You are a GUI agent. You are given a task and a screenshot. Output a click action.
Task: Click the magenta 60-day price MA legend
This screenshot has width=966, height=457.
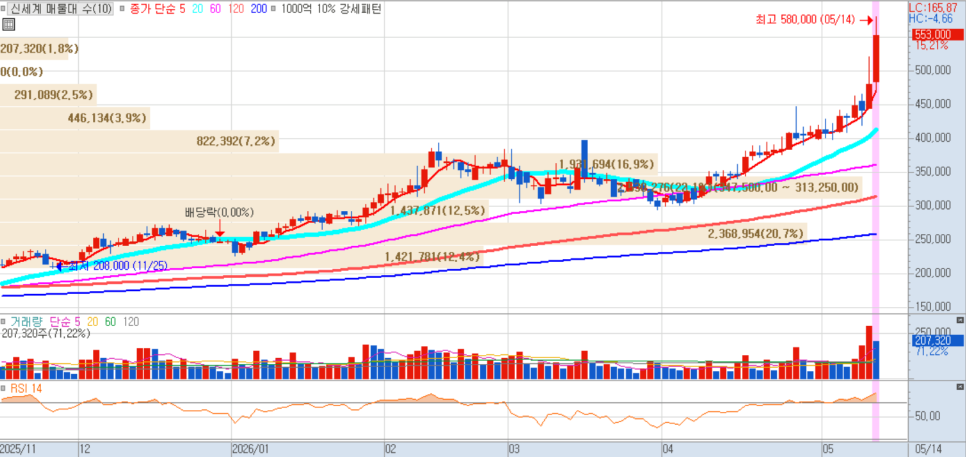214,9
